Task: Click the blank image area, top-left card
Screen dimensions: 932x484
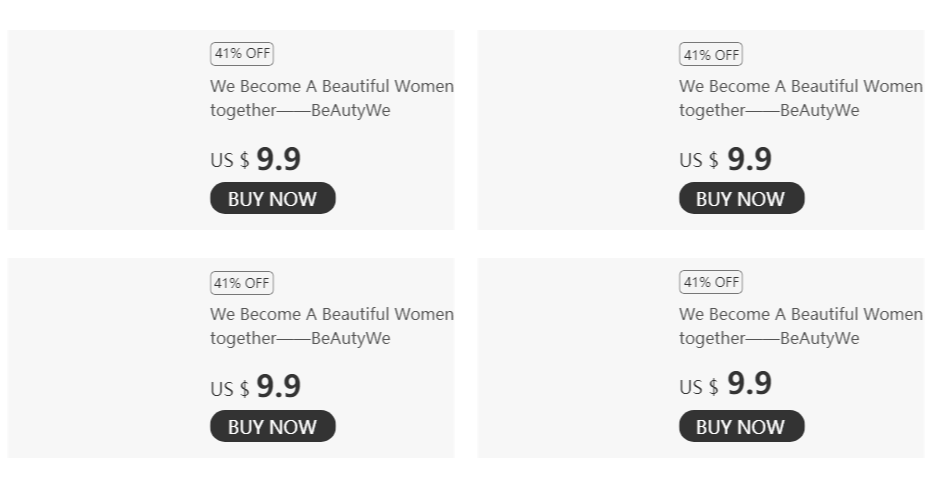Action: [106, 130]
